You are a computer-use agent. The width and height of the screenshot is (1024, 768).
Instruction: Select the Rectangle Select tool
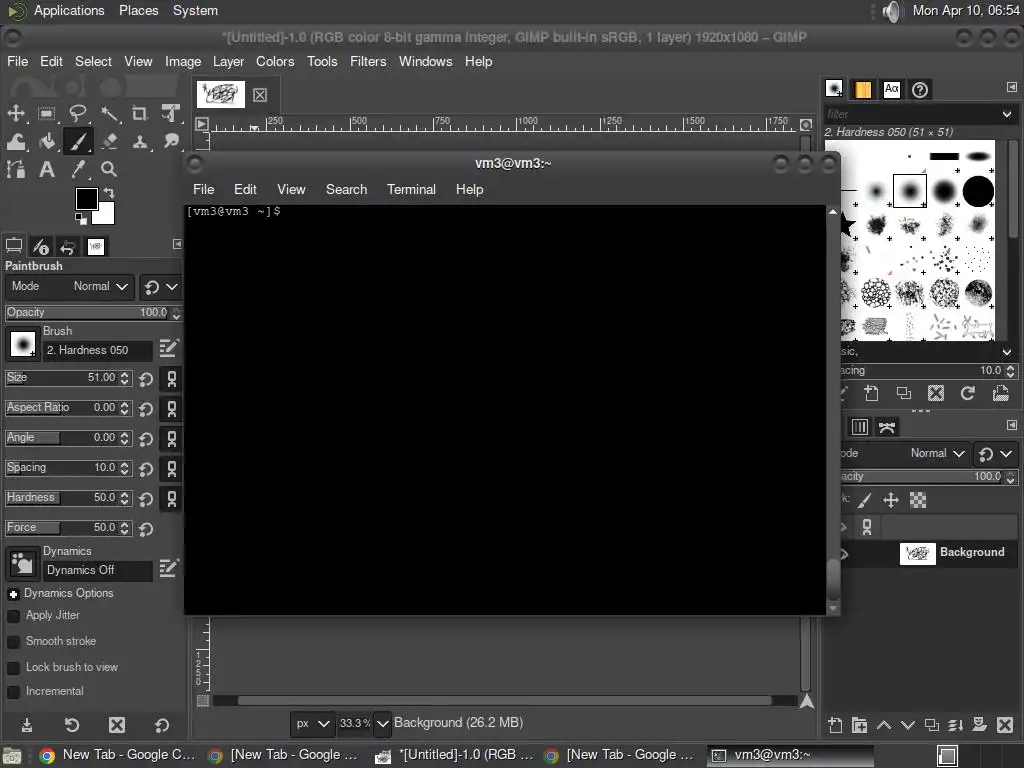(x=46, y=113)
